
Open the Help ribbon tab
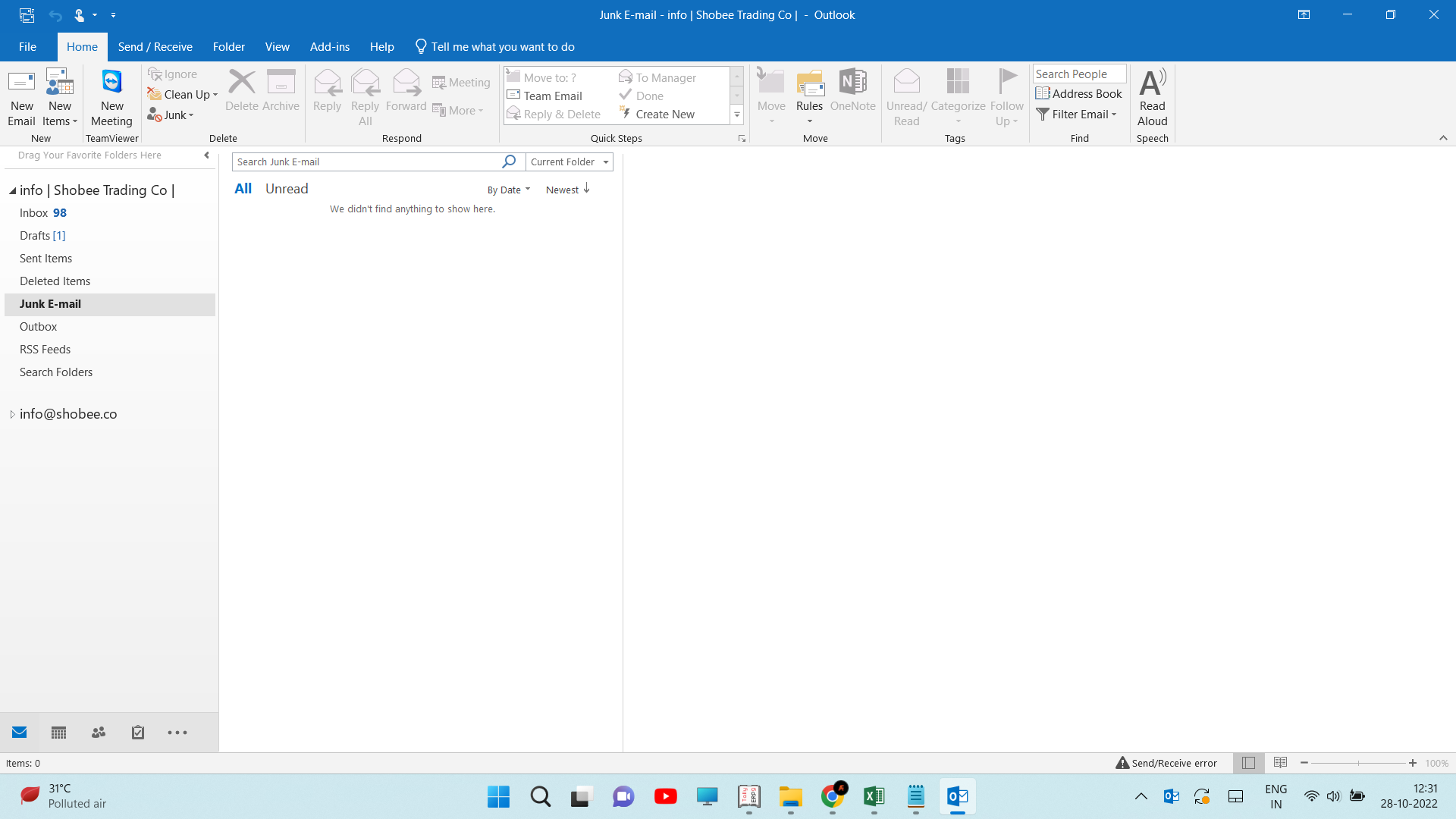pos(381,47)
